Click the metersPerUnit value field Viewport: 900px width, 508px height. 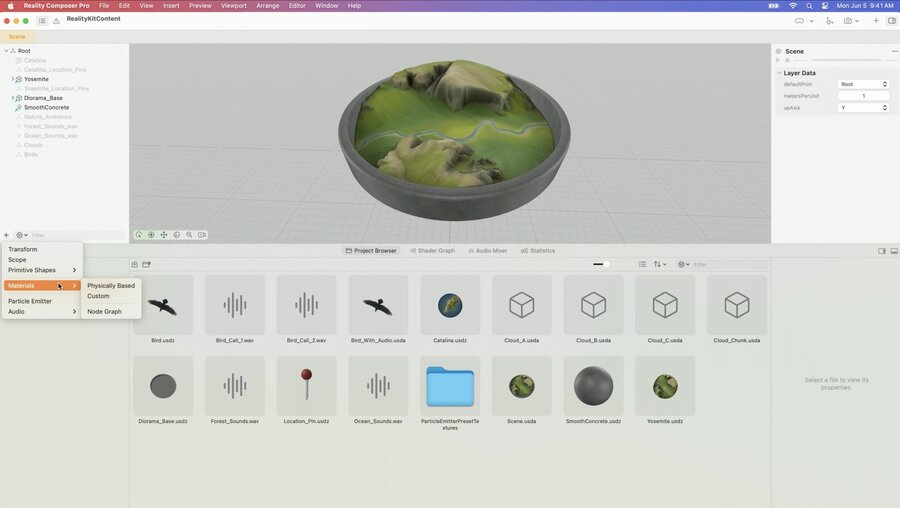pos(863,96)
